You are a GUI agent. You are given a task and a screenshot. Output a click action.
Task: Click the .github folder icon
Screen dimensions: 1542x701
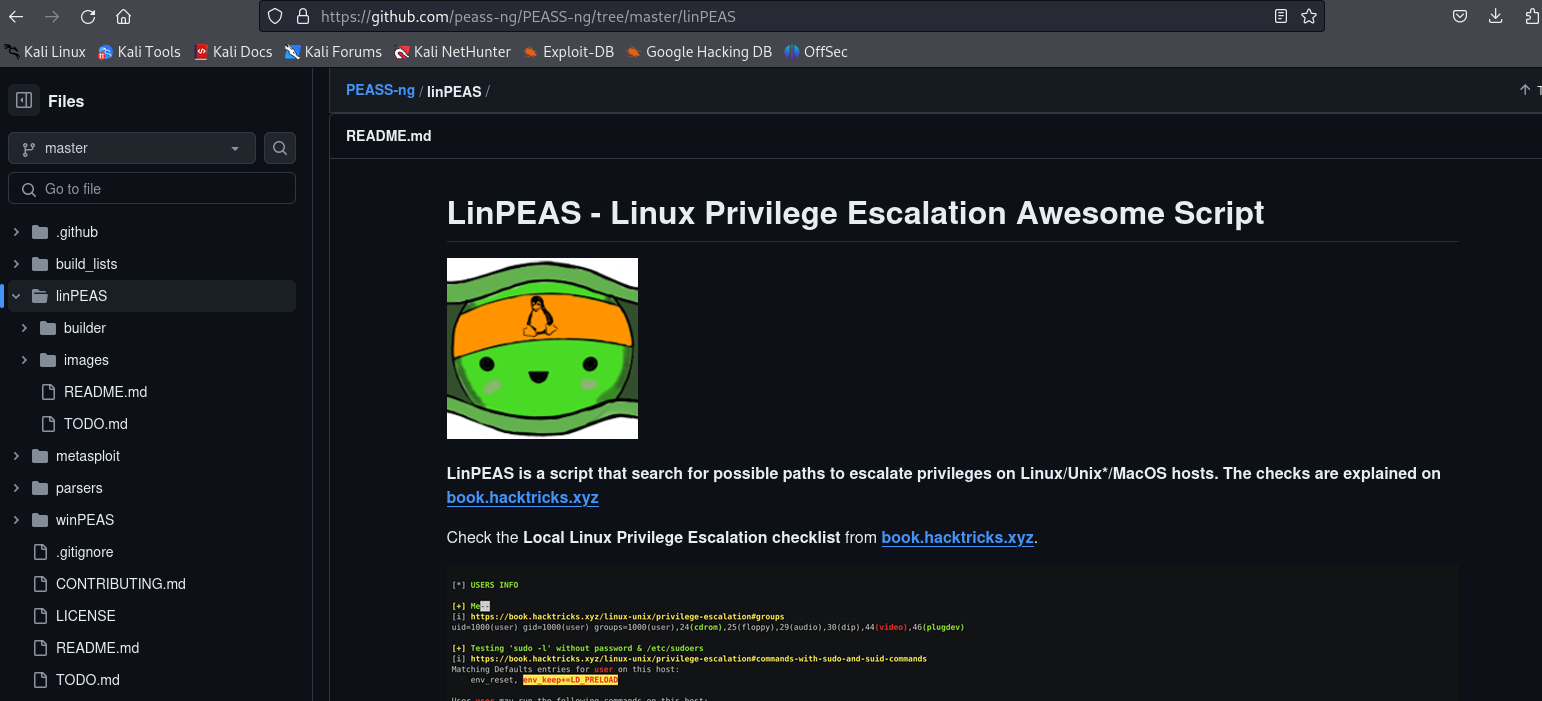click(40, 232)
